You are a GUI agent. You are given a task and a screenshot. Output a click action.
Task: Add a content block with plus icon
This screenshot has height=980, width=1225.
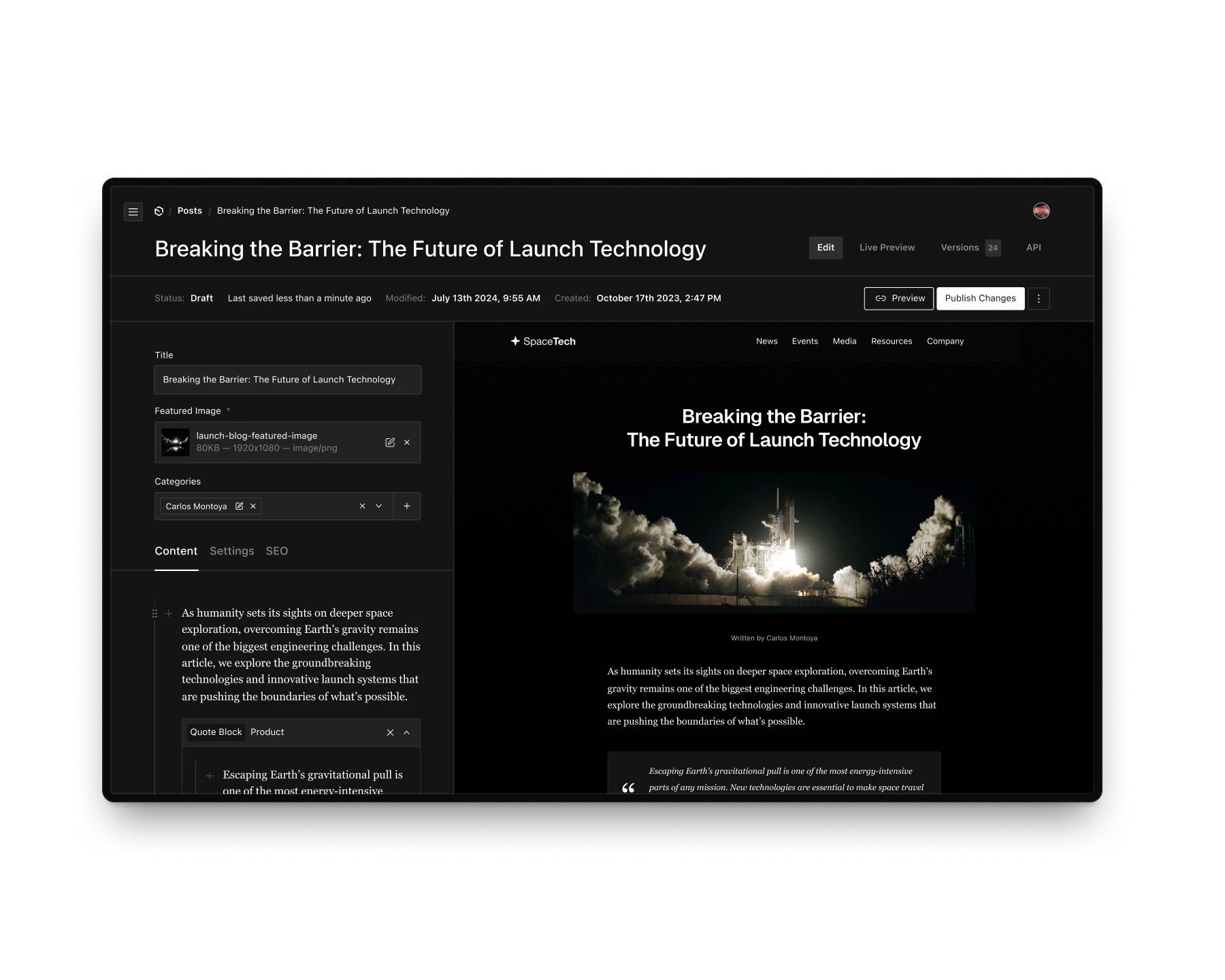[168, 612]
